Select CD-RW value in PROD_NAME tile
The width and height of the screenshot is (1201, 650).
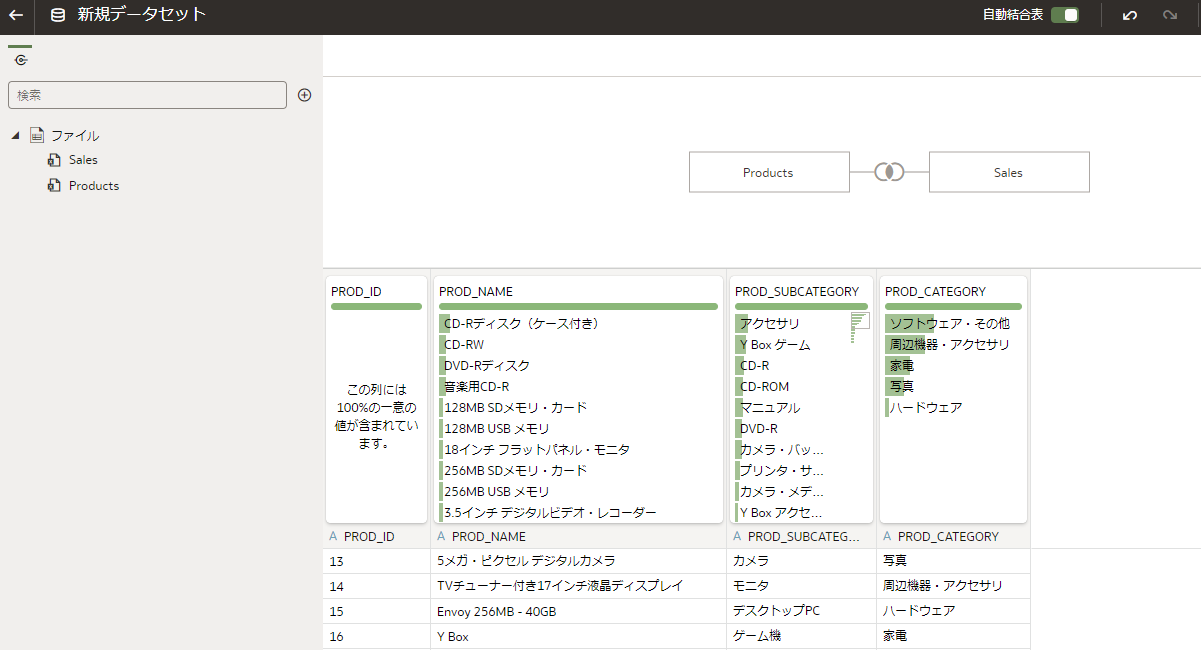(464, 345)
